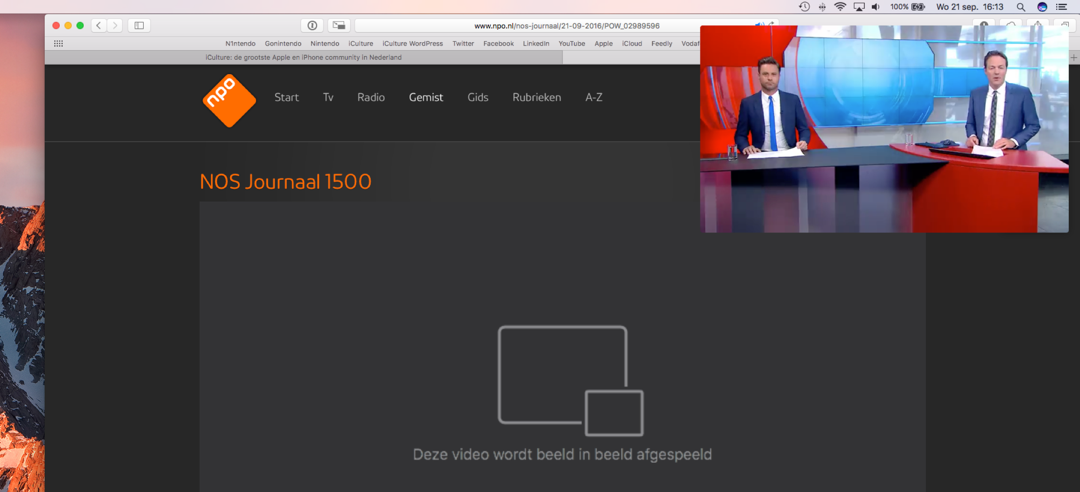
Task: Open the Tv section on NPO
Action: click(x=328, y=98)
